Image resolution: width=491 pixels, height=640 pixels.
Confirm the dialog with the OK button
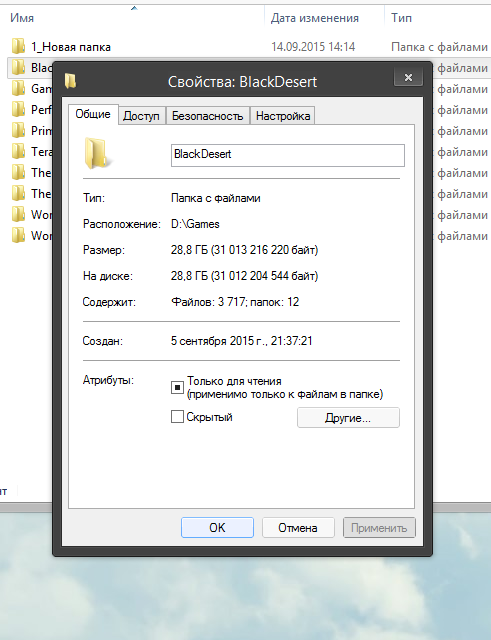coord(217,528)
